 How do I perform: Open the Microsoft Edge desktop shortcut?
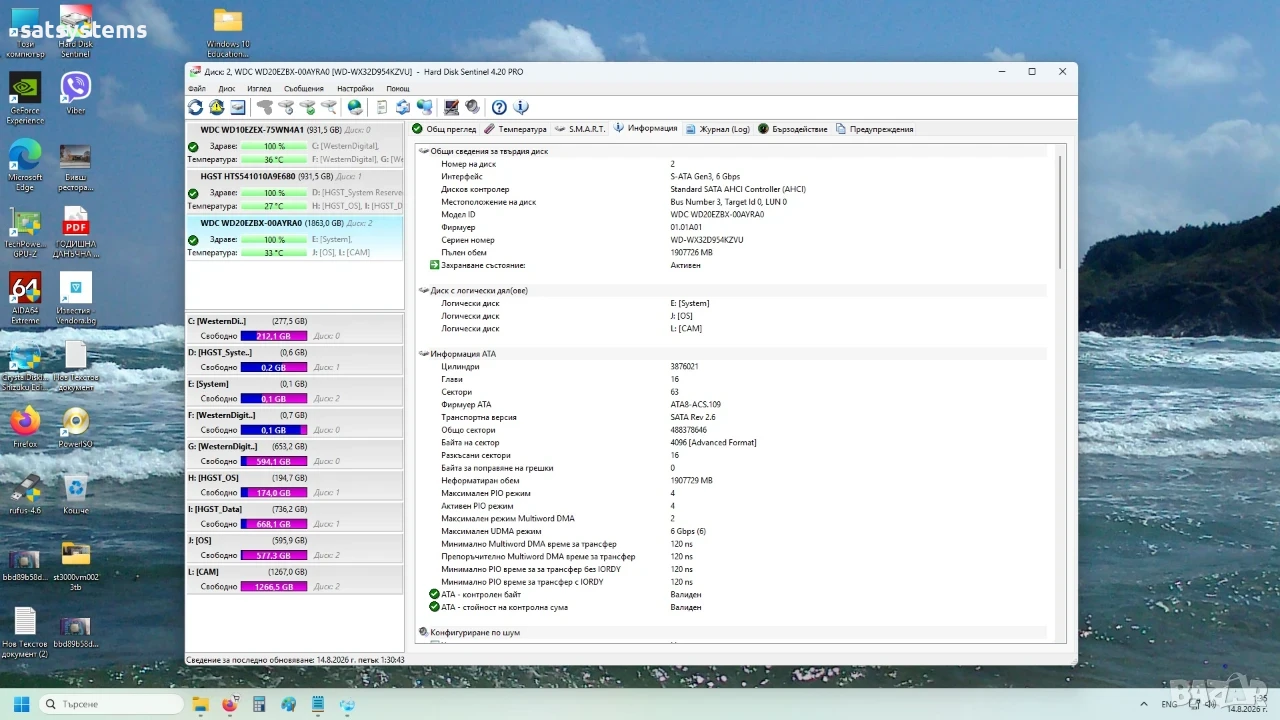tap(25, 165)
